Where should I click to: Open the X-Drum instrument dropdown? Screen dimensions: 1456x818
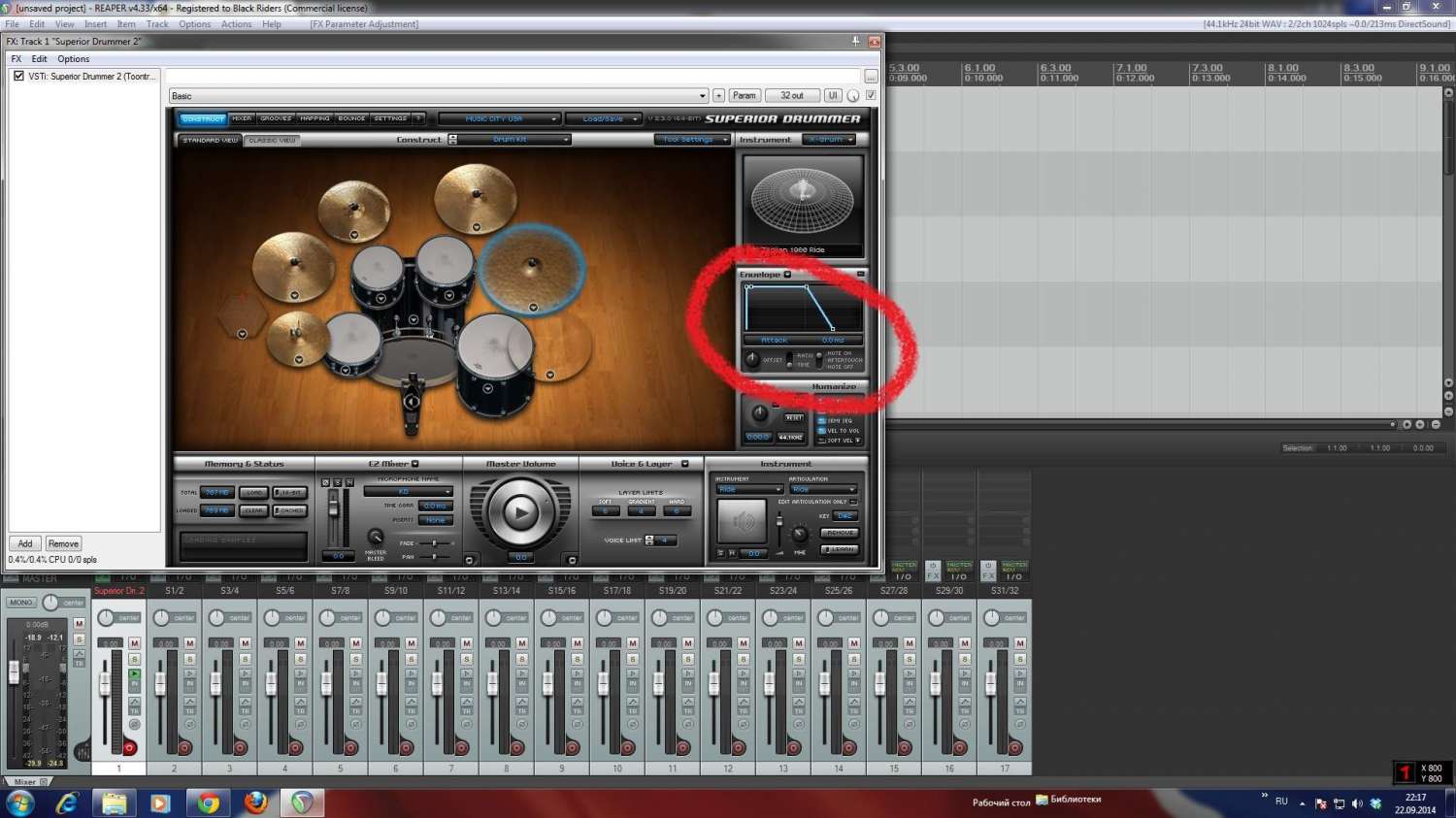[830, 140]
